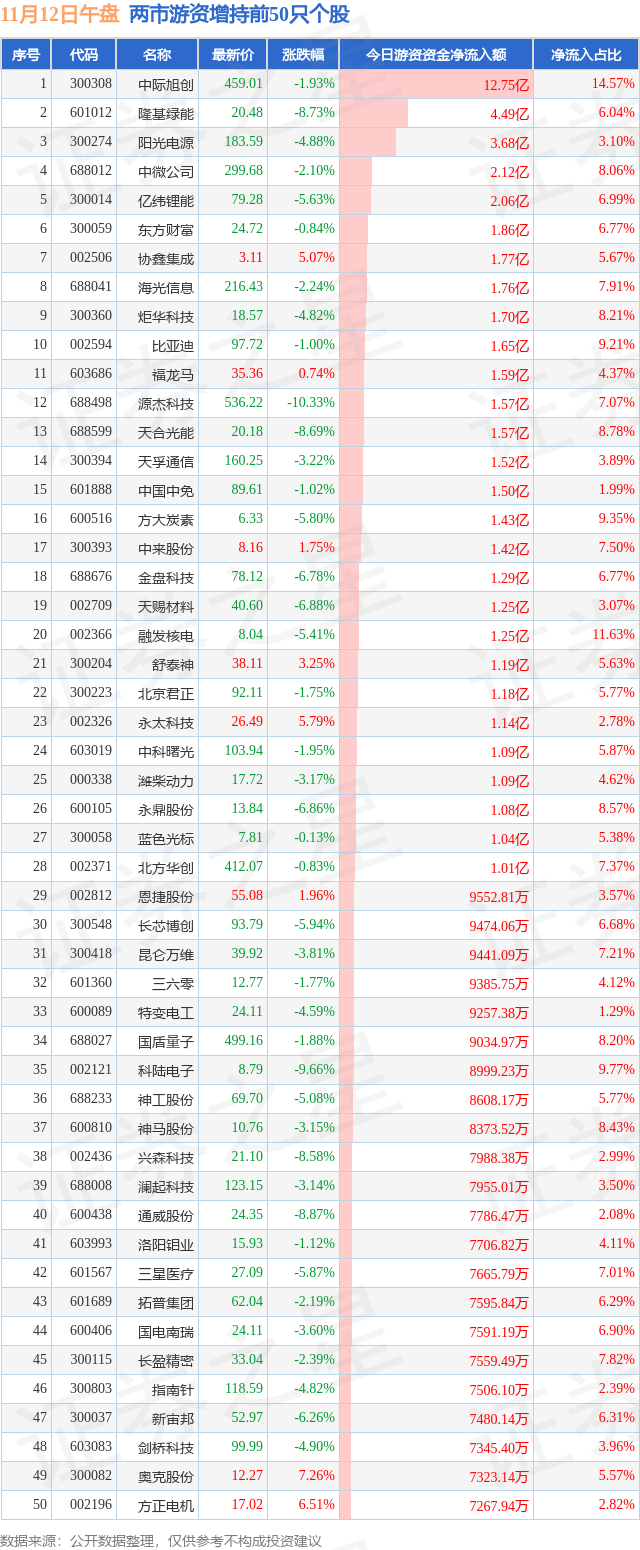This screenshot has width=640, height=1550.
Task: Click the stock name 福龙马
Action: [x=173, y=375]
